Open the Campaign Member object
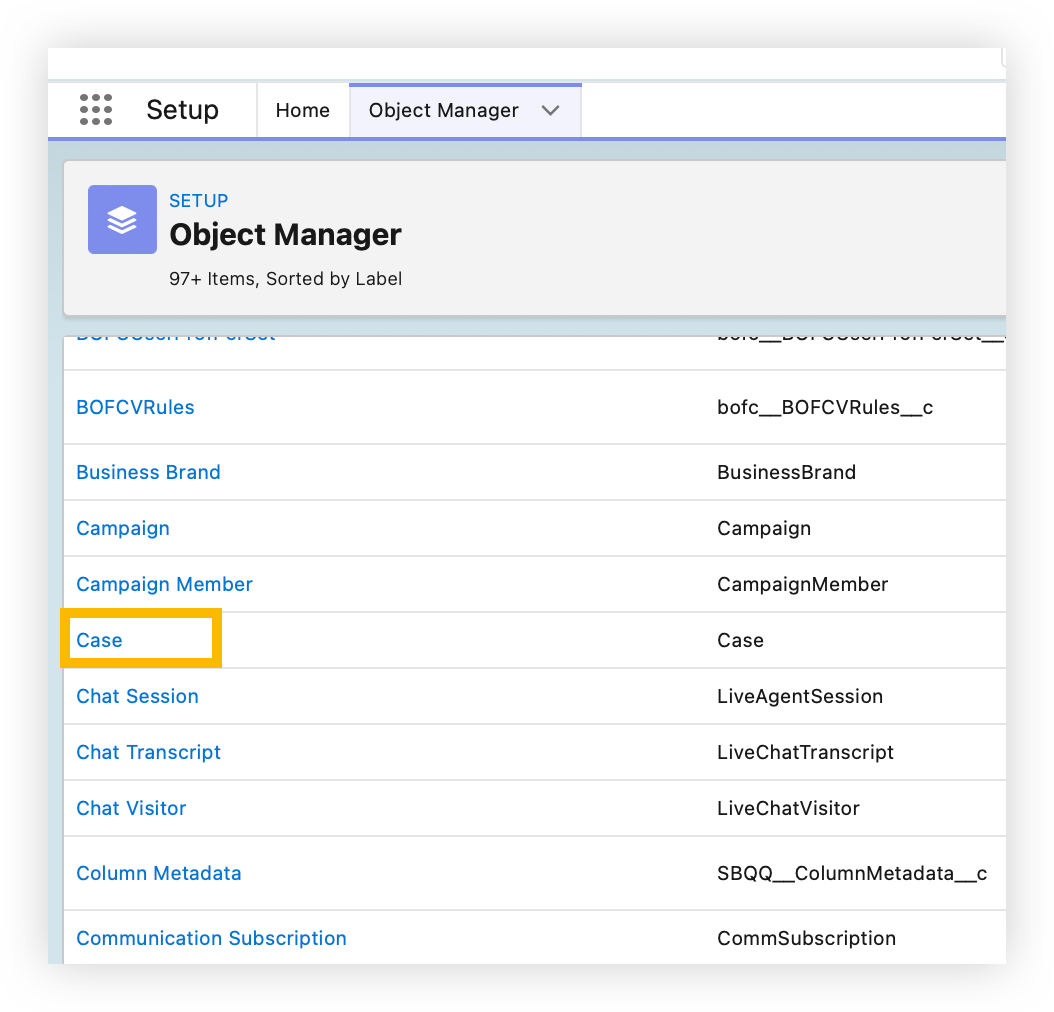The width and height of the screenshot is (1054, 1012). (x=164, y=584)
